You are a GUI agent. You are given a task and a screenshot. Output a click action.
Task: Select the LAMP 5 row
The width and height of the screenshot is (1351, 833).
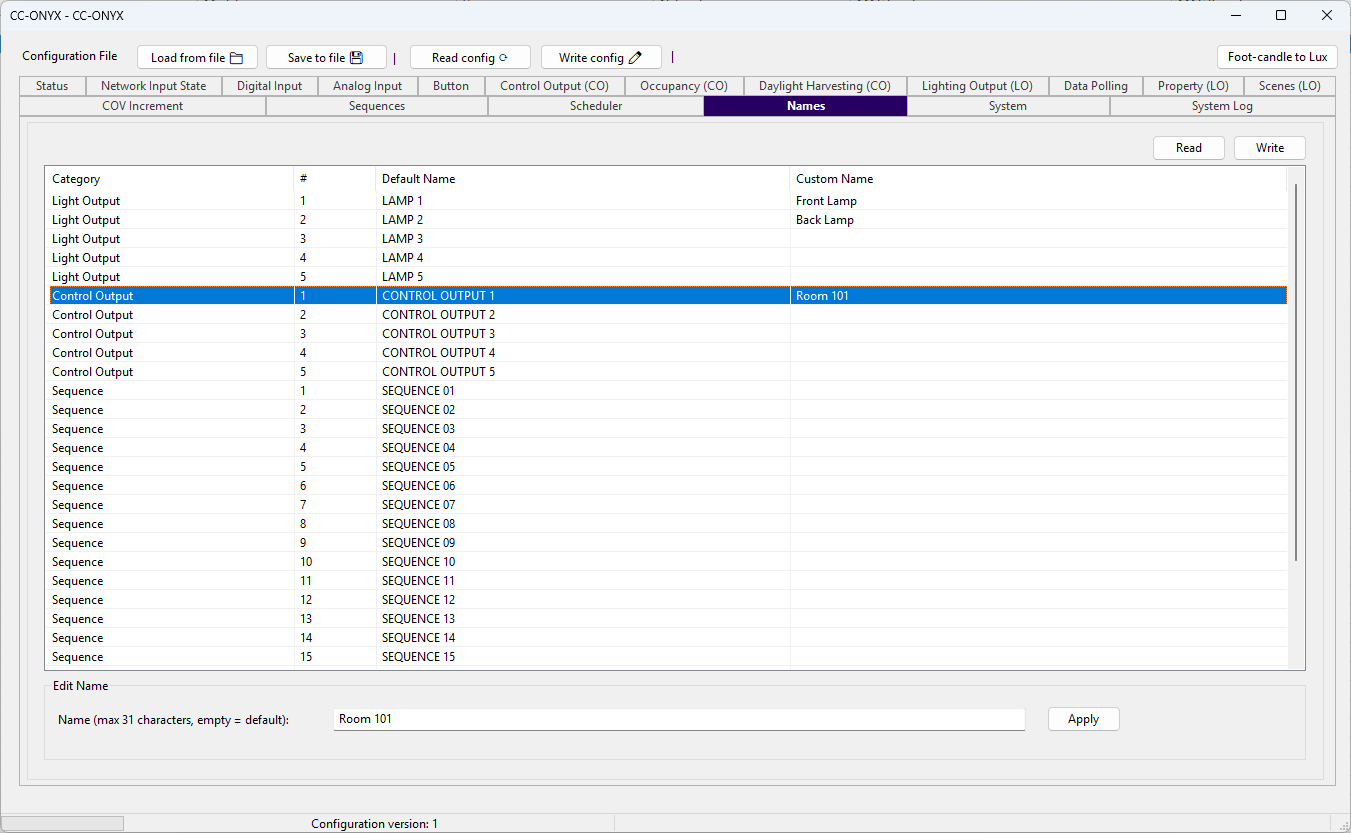click(667, 277)
